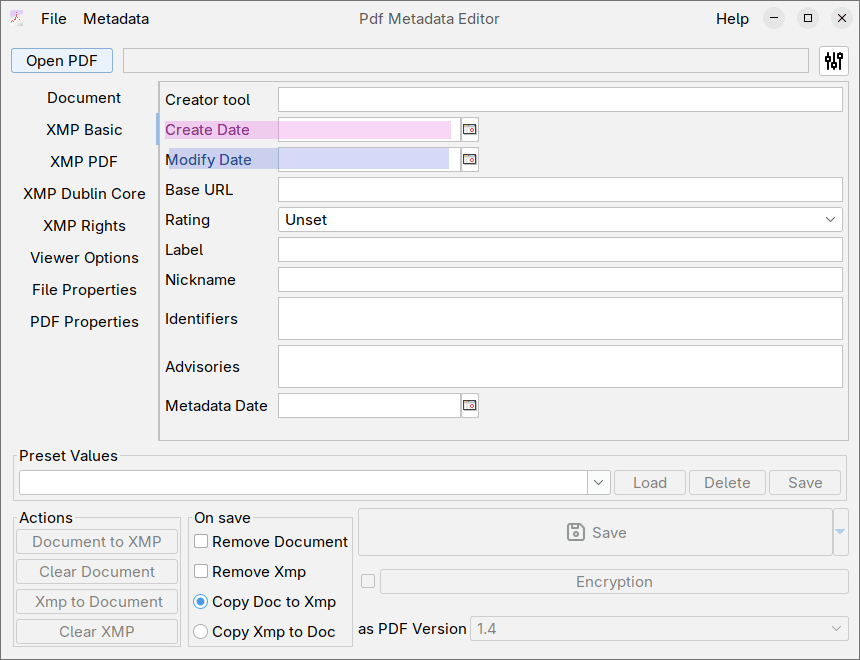Enable the Remove Document checkbox
The image size is (860, 660).
[x=200, y=540]
